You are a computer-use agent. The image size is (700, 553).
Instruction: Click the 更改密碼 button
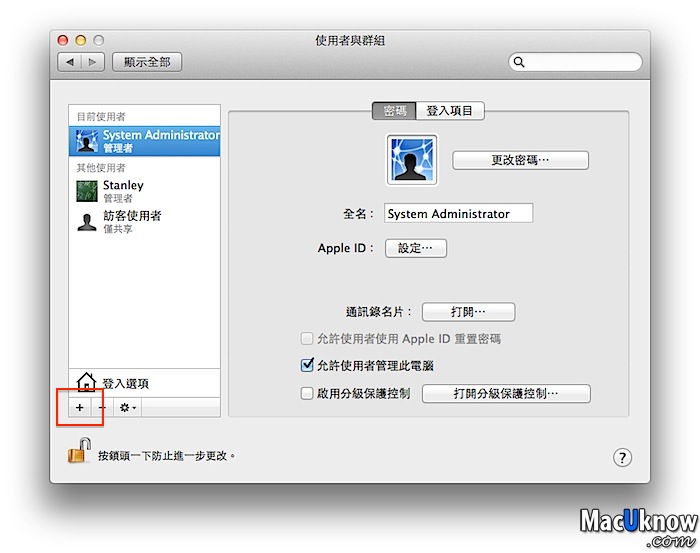[x=520, y=160]
